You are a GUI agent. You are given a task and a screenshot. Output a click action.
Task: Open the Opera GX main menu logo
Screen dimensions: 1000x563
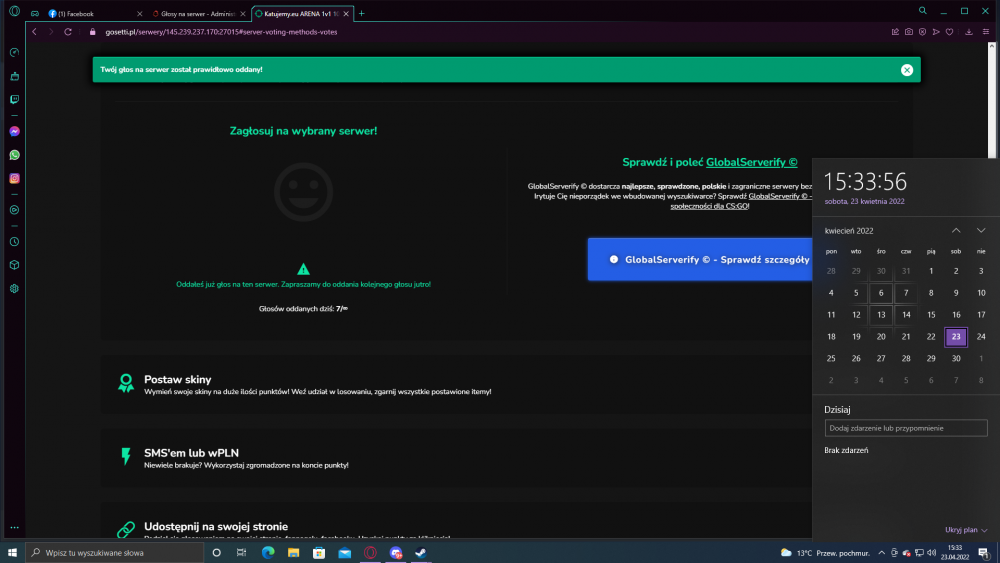pos(14,11)
